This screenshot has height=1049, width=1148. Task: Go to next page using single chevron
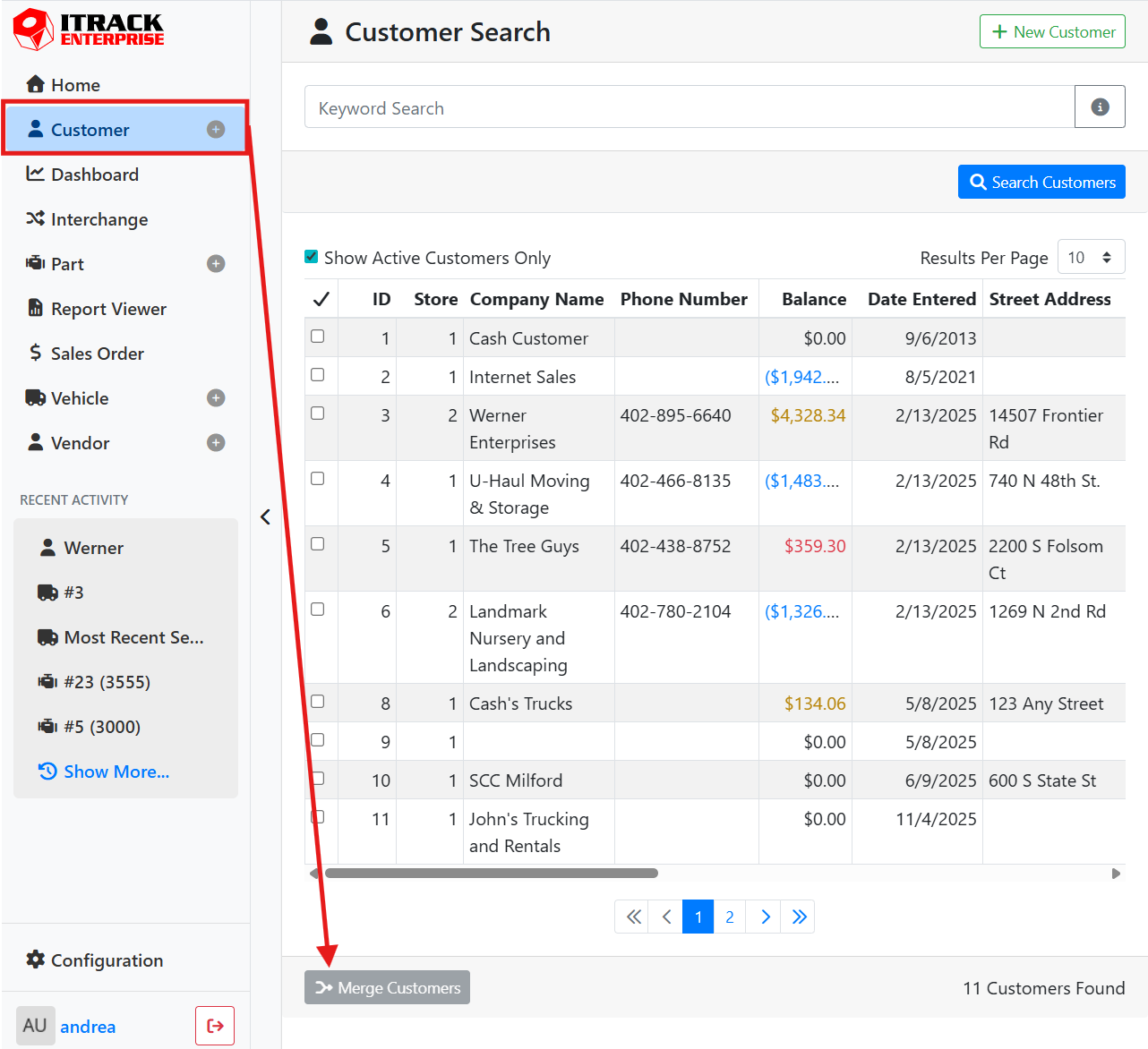tap(765, 917)
